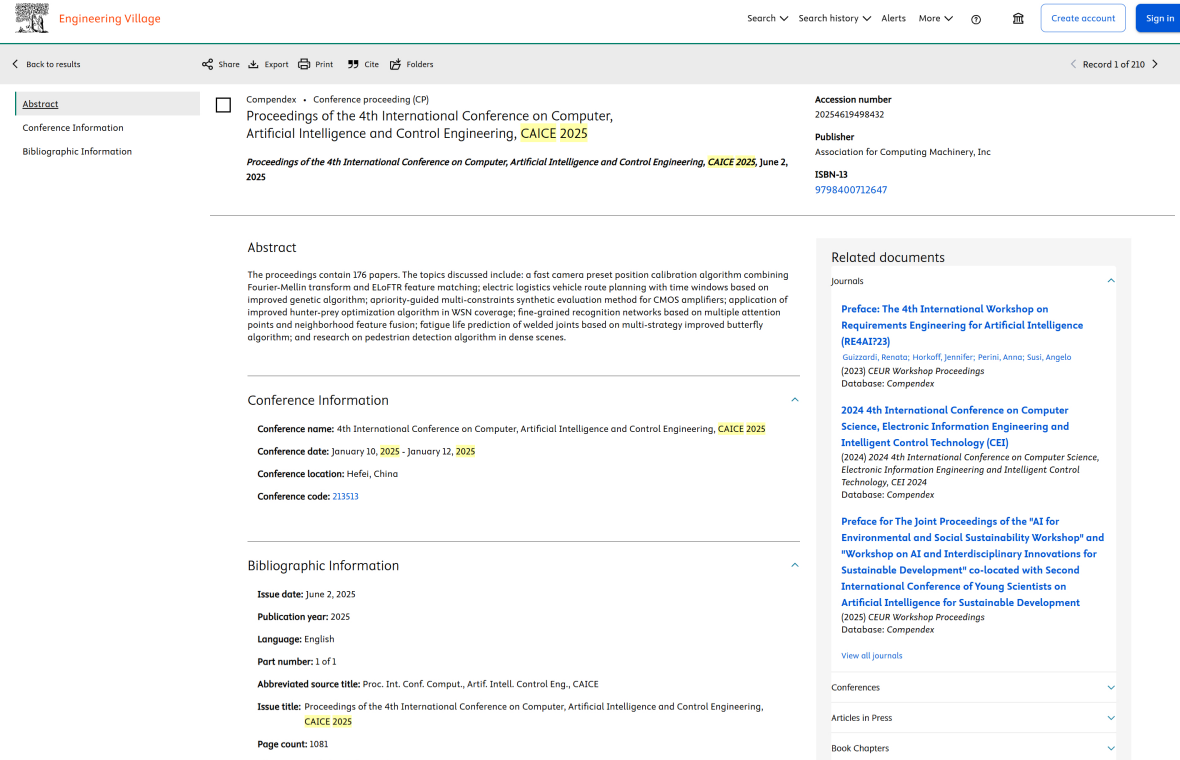The height and width of the screenshot is (760, 1180).
Task: Go to next record arrow
Action: point(1155,64)
